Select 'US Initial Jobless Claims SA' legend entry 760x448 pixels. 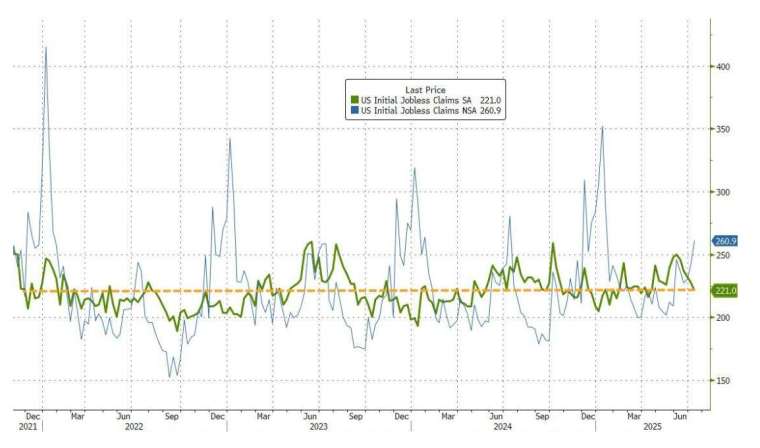click(416, 100)
